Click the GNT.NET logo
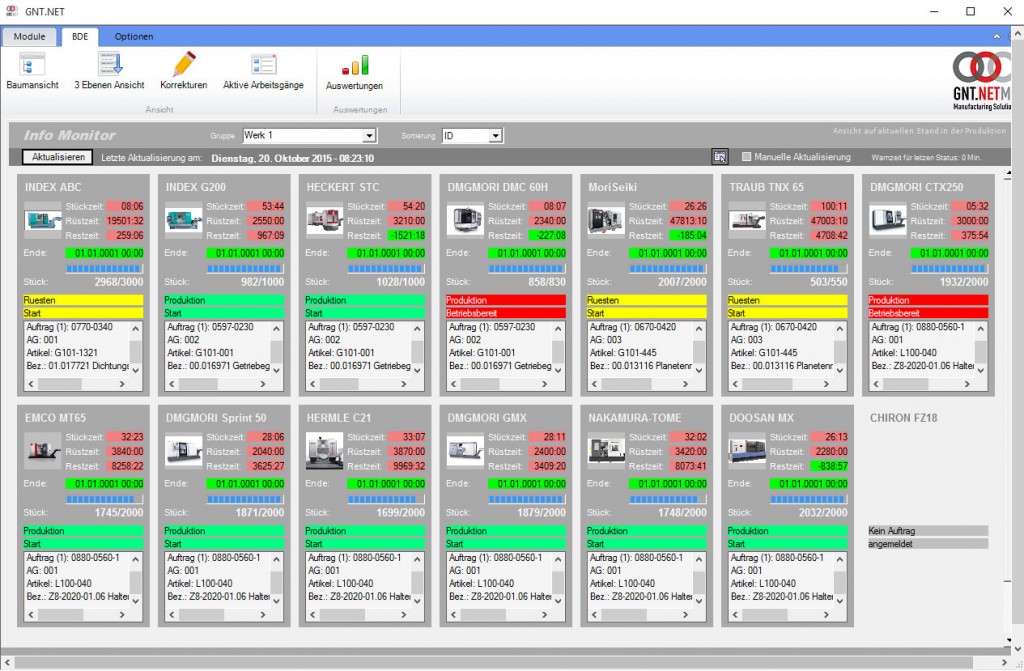Viewport: 1024px width, 671px height. (982, 80)
